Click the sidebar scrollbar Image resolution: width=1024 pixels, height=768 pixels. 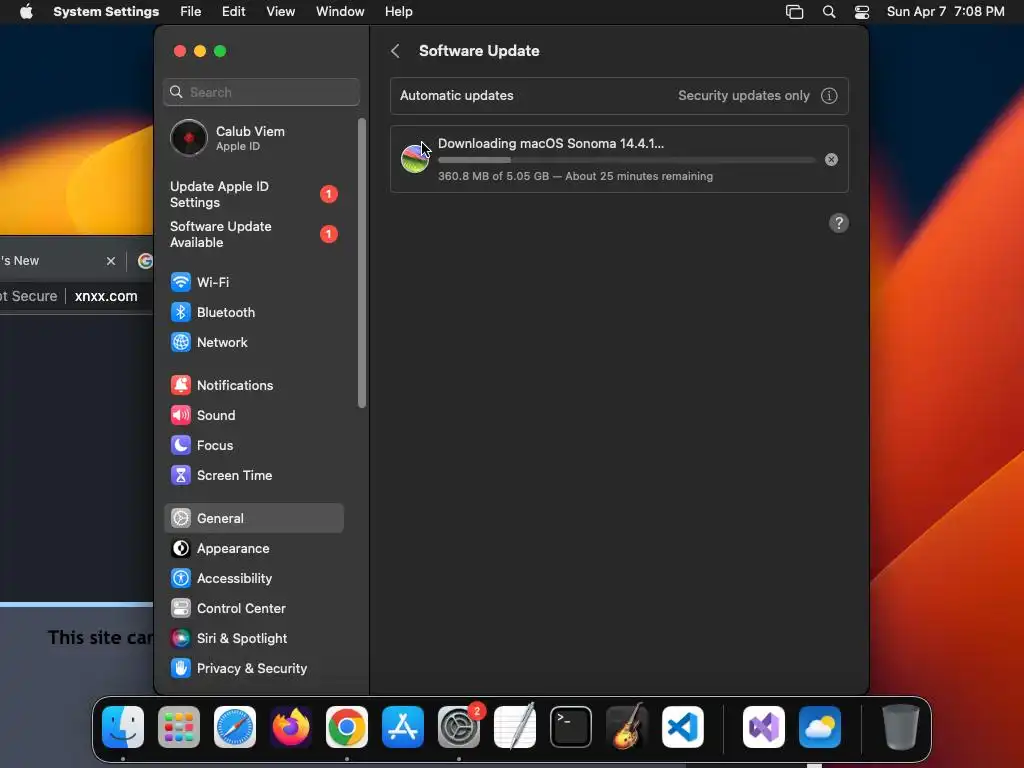(x=362, y=263)
